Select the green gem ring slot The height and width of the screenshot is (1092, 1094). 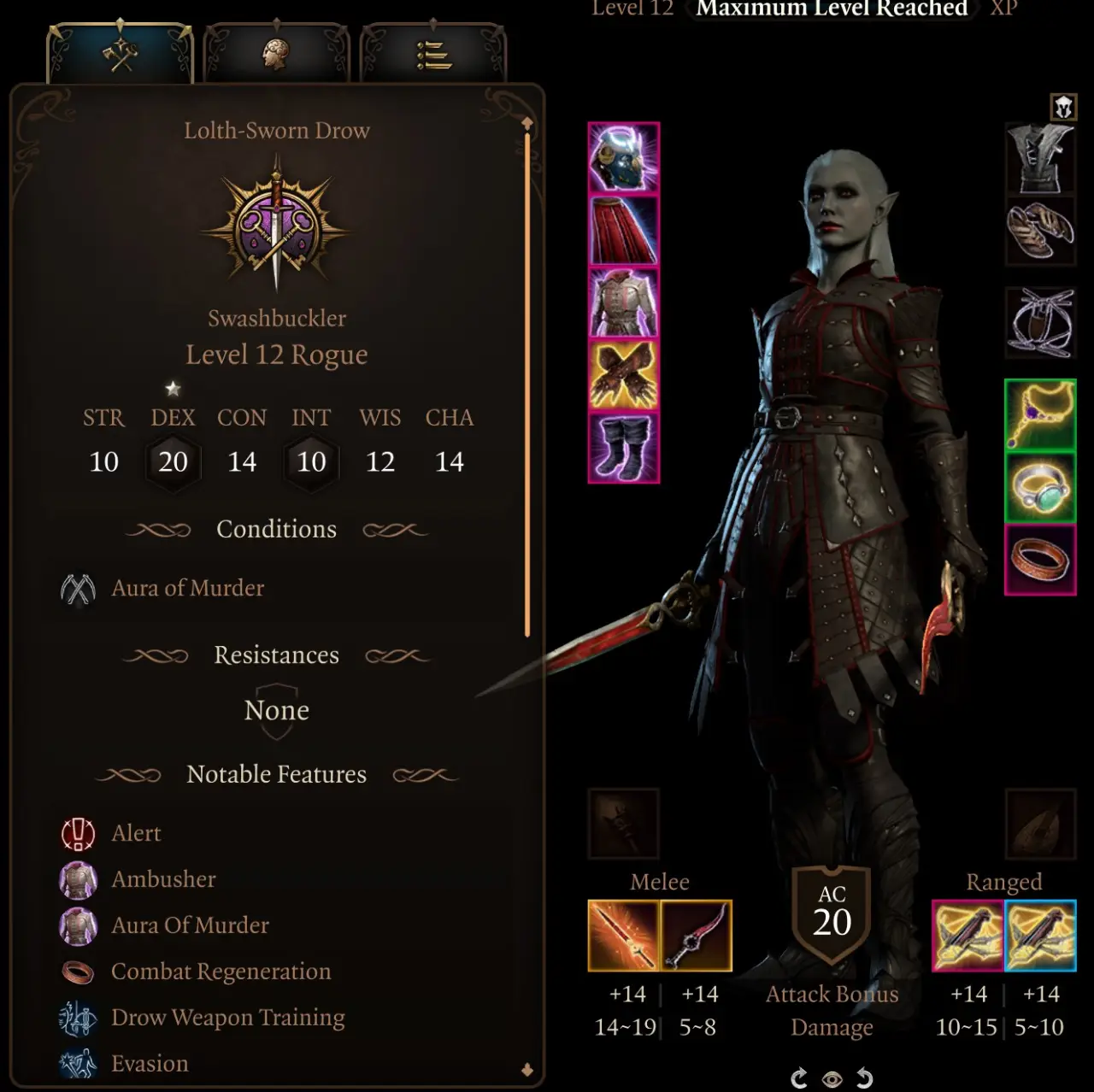(x=1040, y=488)
